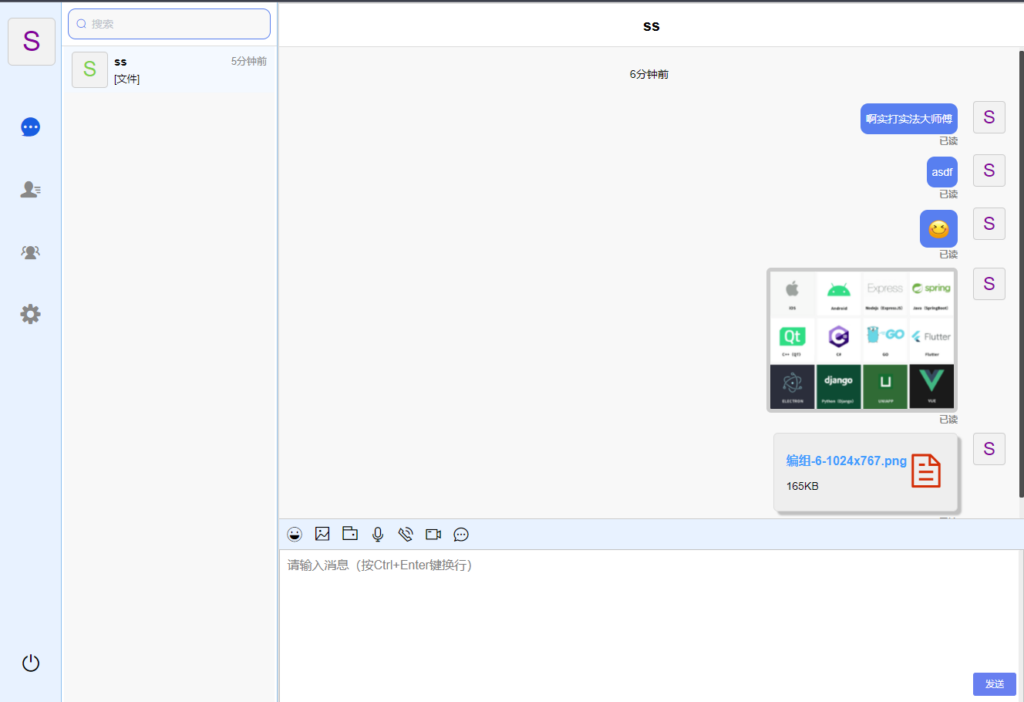1024x702 pixels.
Task: Click 已读 status under the asdf message
Action: (948, 195)
